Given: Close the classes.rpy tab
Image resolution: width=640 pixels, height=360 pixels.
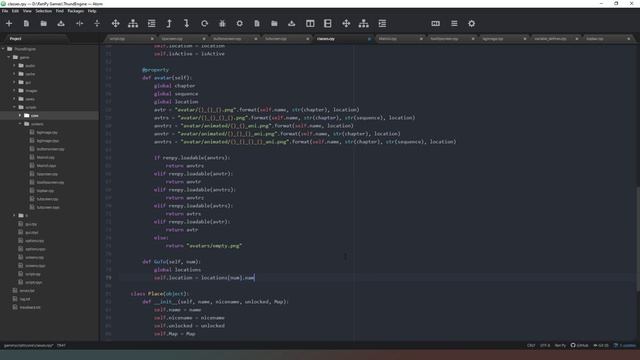Looking at the screenshot, I should tap(369, 39).
